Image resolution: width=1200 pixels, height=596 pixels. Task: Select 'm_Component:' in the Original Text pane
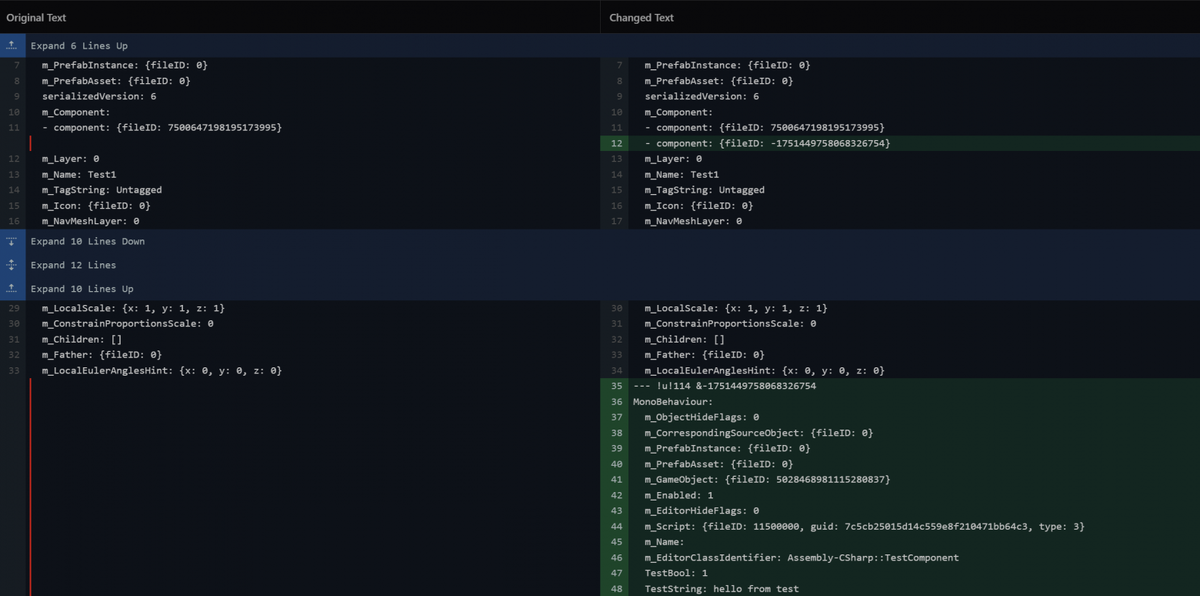[76, 112]
